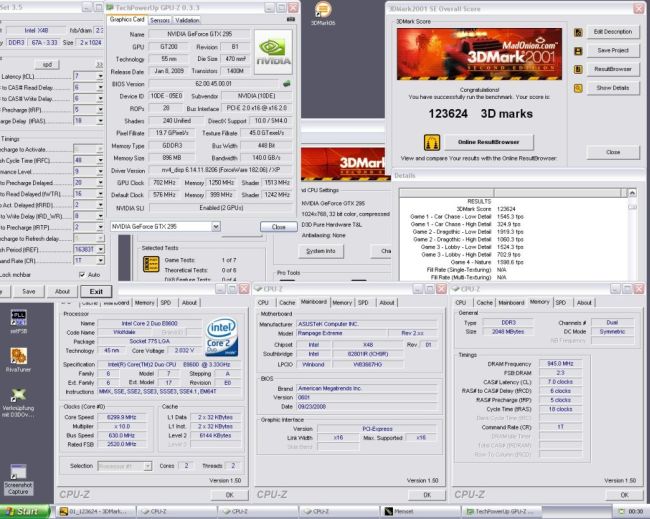This screenshot has height=519, width=650.
Task: Click the Save button in MemSet
Action: point(29,291)
